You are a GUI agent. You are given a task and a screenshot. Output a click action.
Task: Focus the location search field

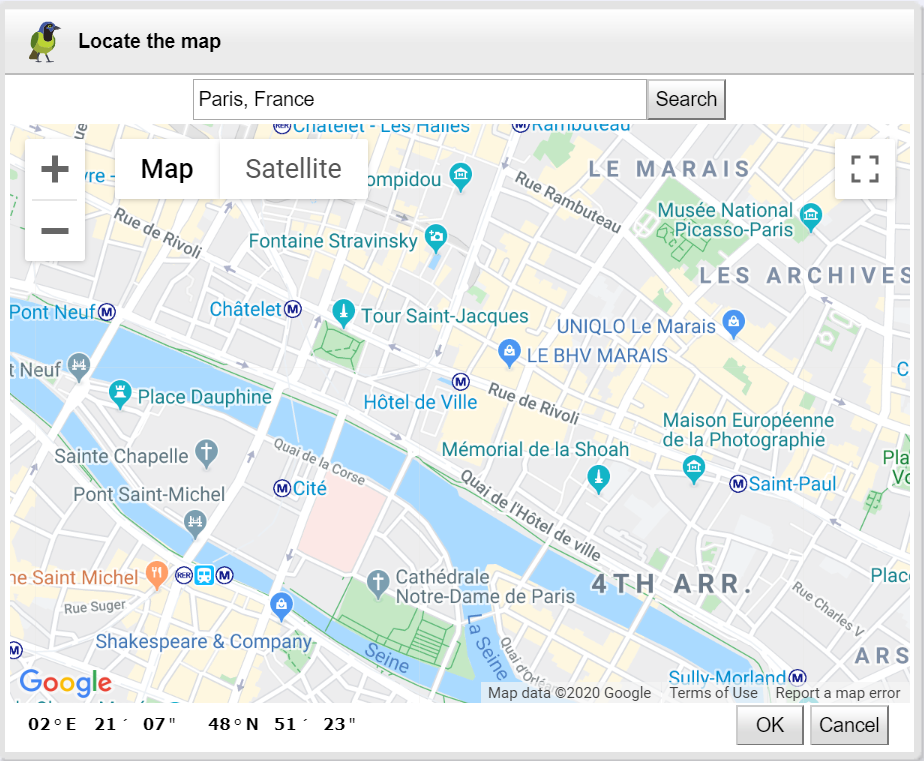pyautogui.click(x=420, y=99)
